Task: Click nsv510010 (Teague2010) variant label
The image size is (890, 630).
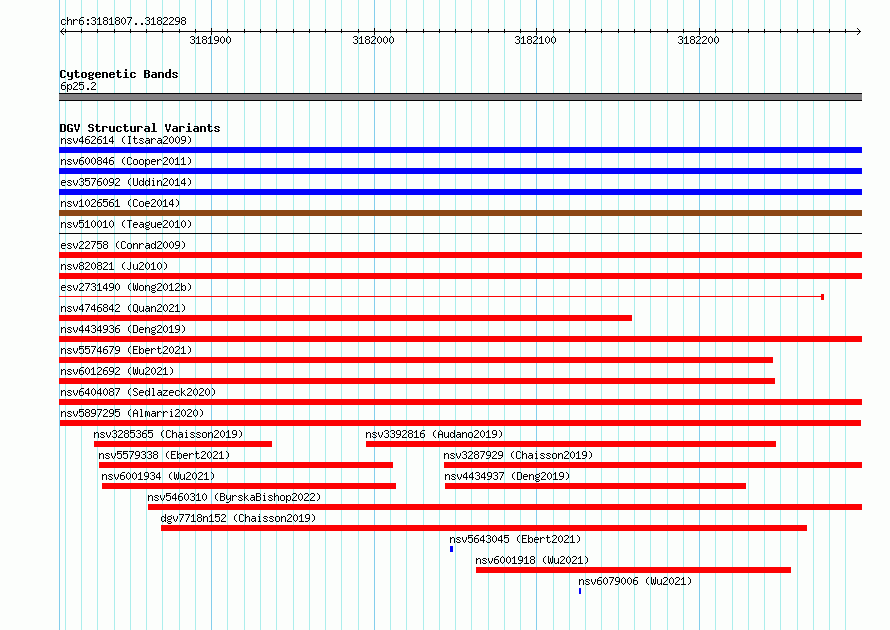Action: tap(126, 224)
